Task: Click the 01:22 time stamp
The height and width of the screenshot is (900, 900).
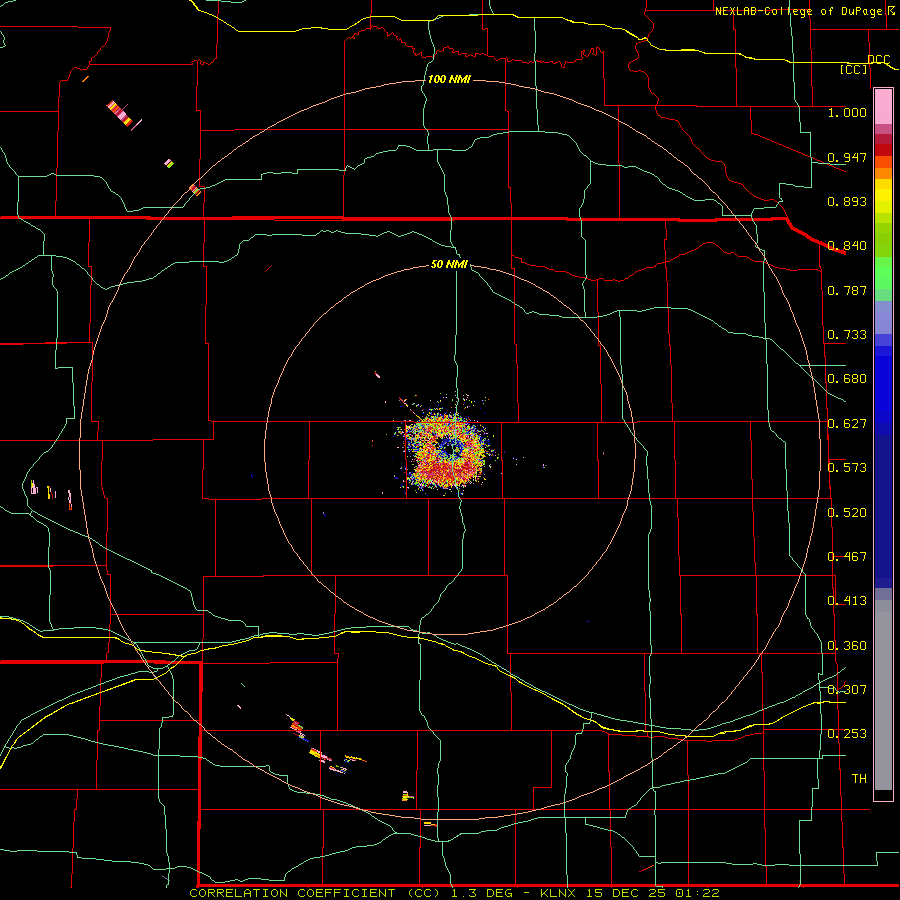Action: [x=696, y=893]
